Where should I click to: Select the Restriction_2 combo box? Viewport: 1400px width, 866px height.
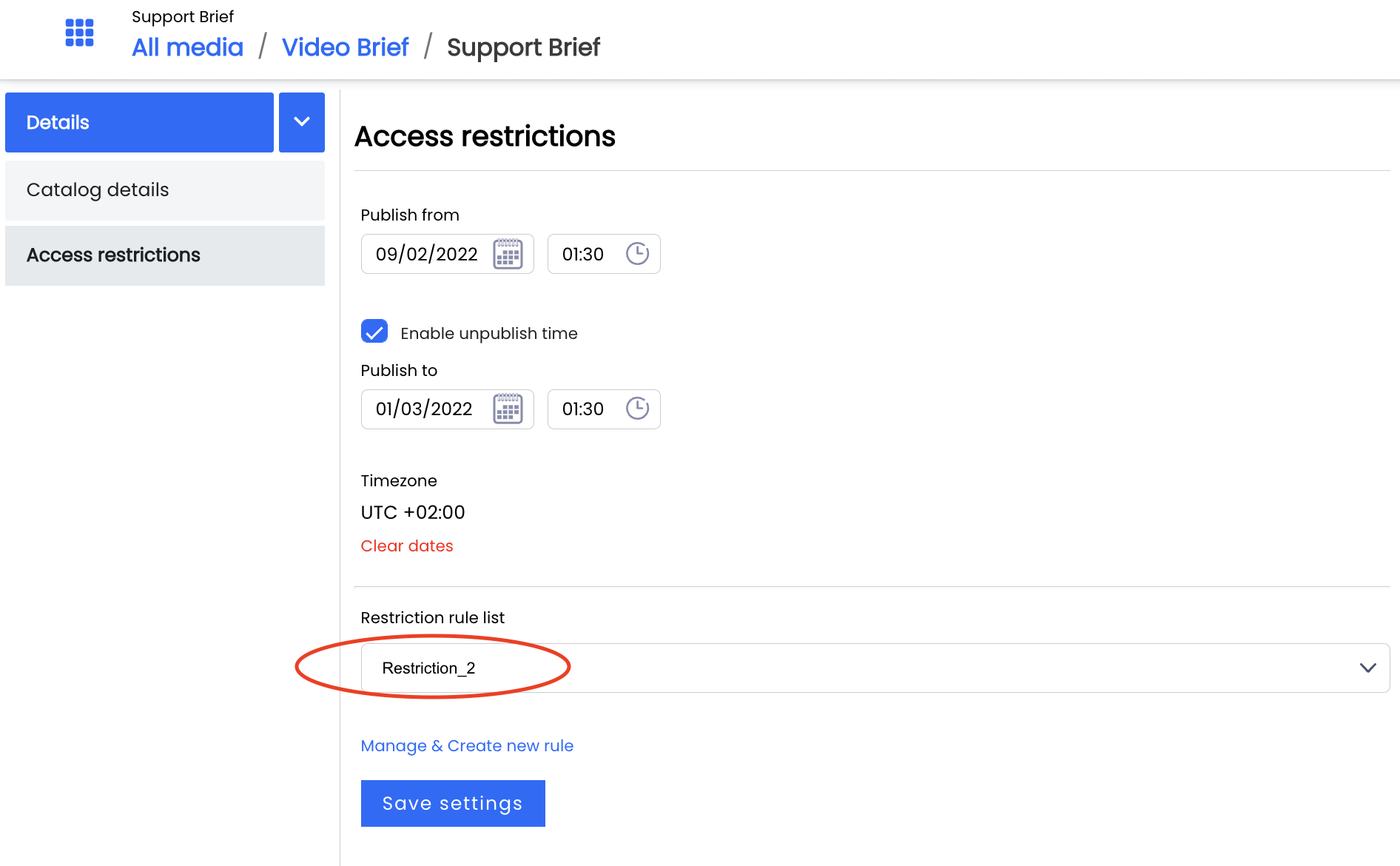(x=875, y=668)
